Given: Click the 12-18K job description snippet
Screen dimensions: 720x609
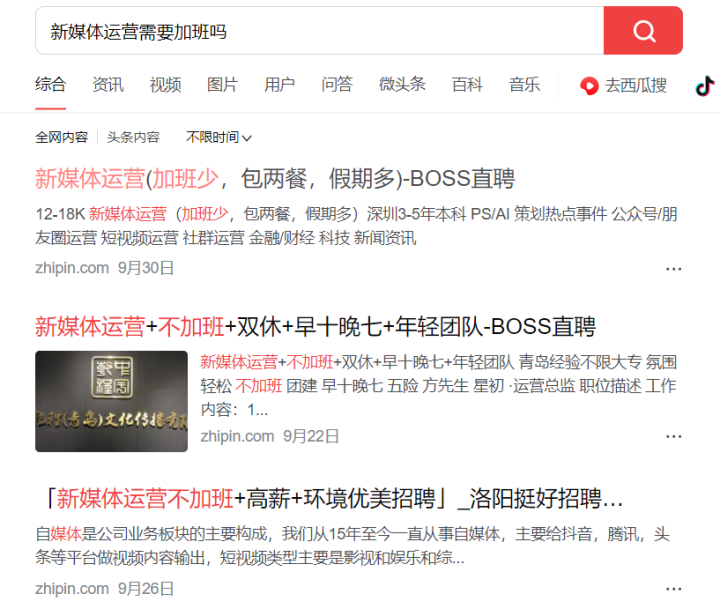Looking at the screenshot, I should coord(356,226).
